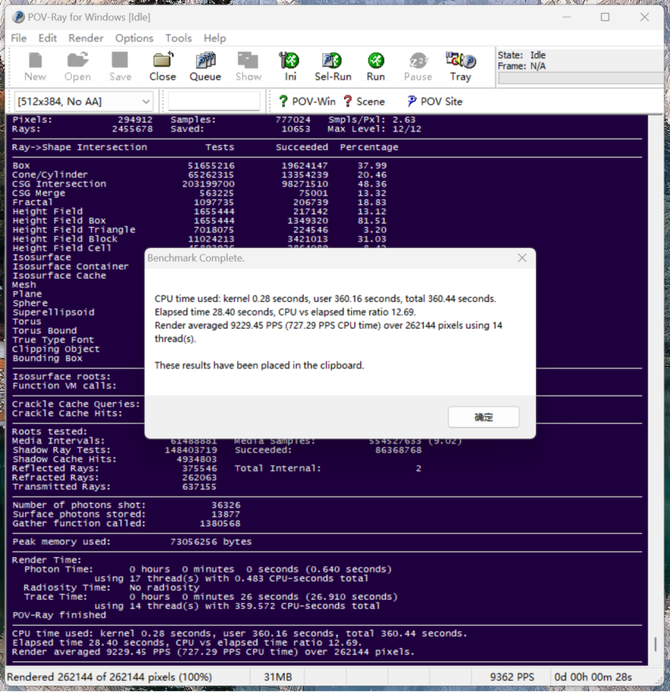This screenshot has height=692, width=670.
Task: Click the Frame: N/A label
Action: click(522, 66)
